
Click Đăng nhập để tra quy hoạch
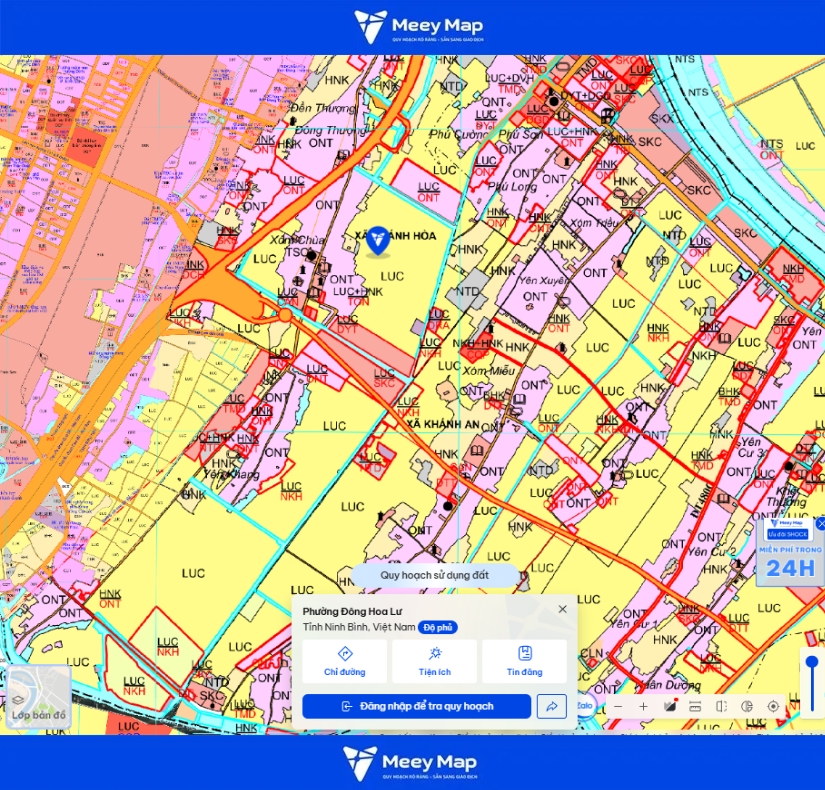pyautogui.click(x=417, y=706)
